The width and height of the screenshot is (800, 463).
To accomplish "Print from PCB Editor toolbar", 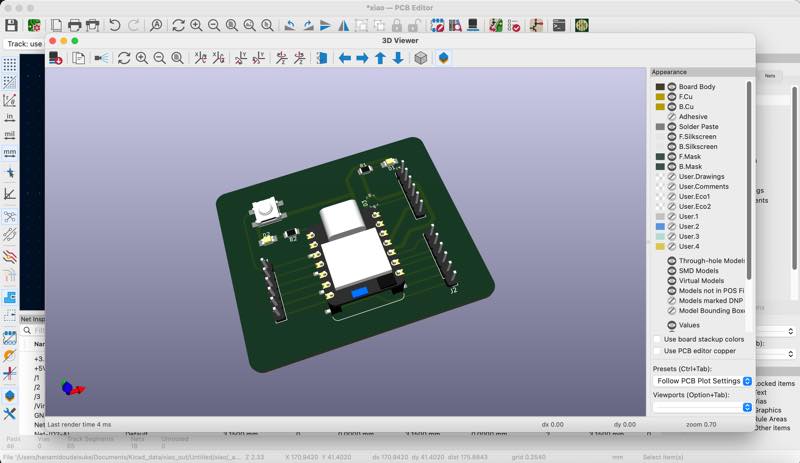I will point(74,25).
